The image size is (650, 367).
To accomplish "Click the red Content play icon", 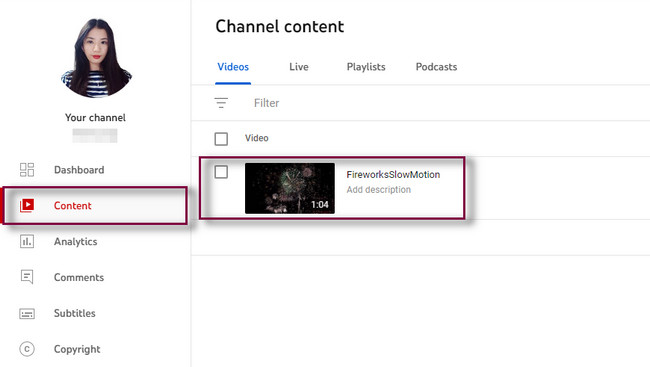I will pyautogui.click(x=27, y=205).
